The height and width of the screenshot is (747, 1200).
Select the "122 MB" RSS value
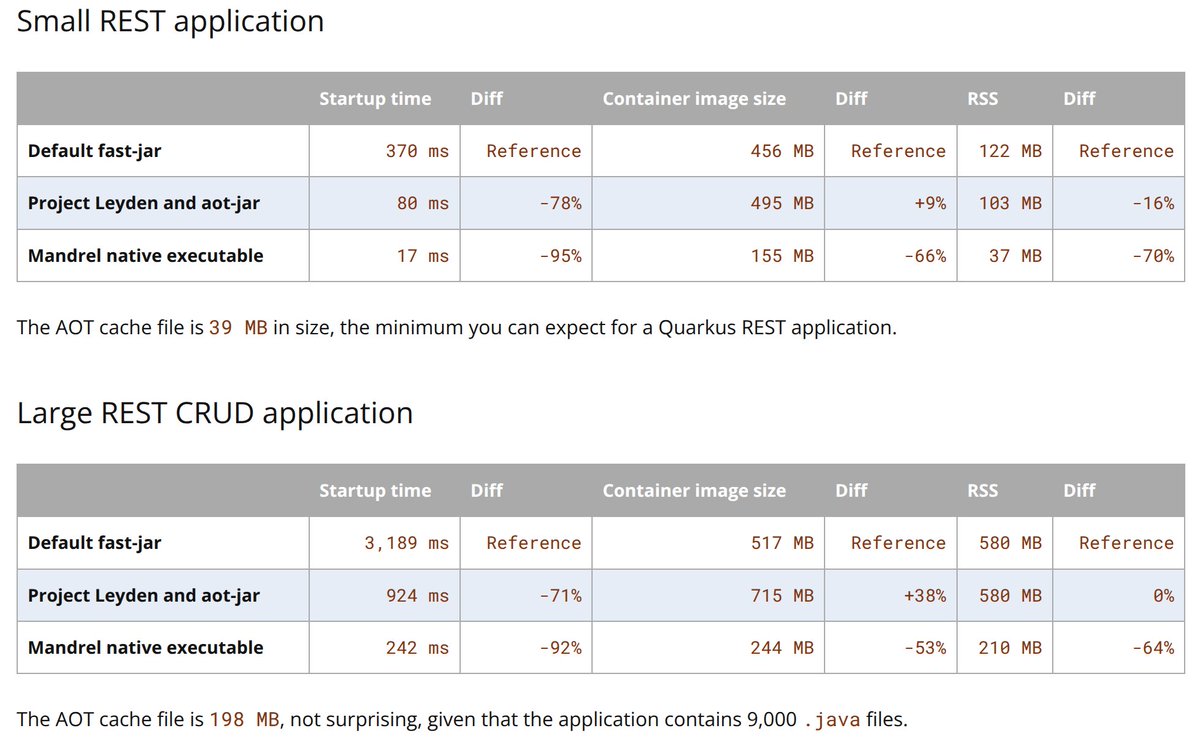(1010, 151)
